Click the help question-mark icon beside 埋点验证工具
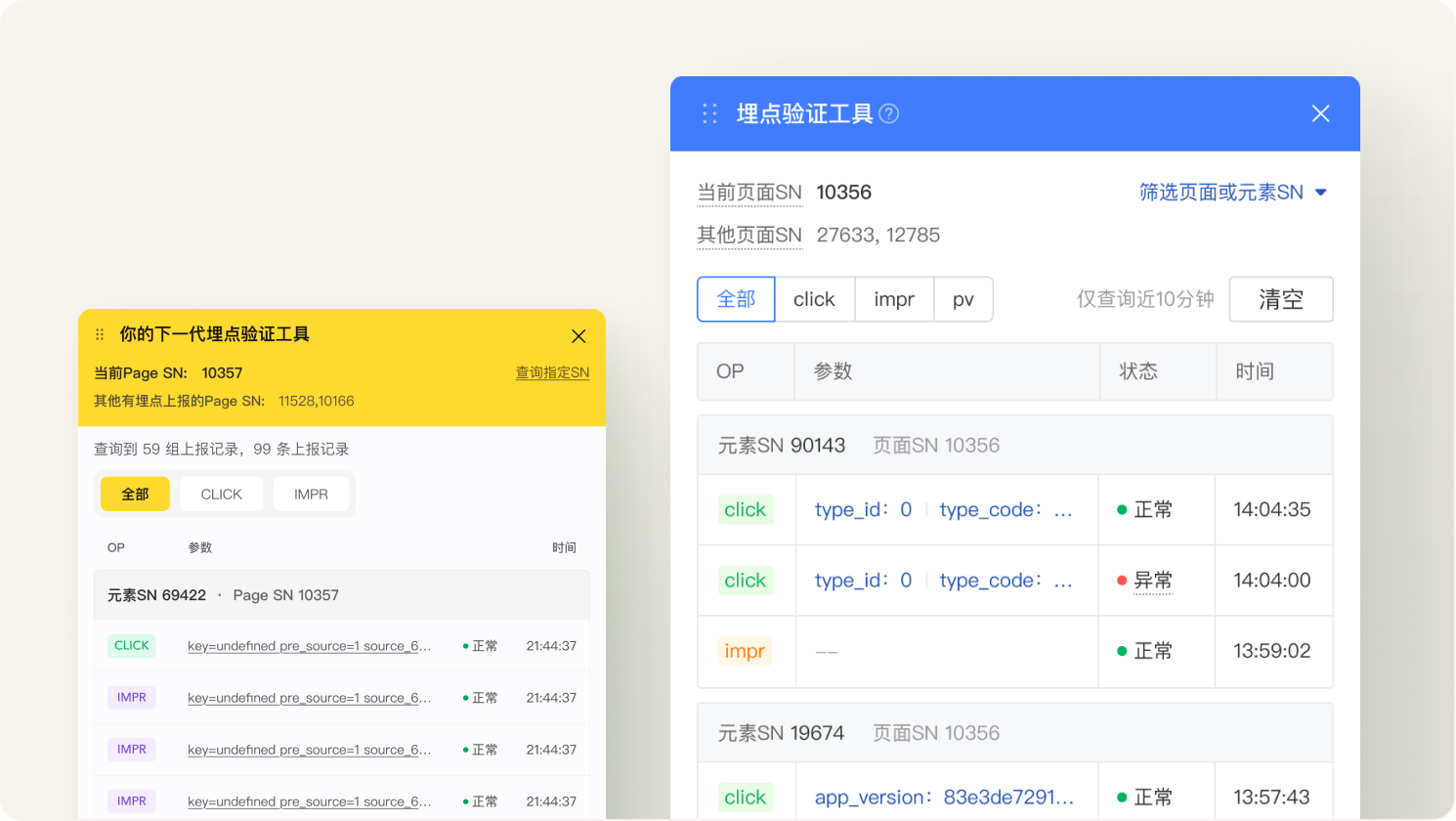The width and height of the screenshot is (1456, 821). (889, 114)
